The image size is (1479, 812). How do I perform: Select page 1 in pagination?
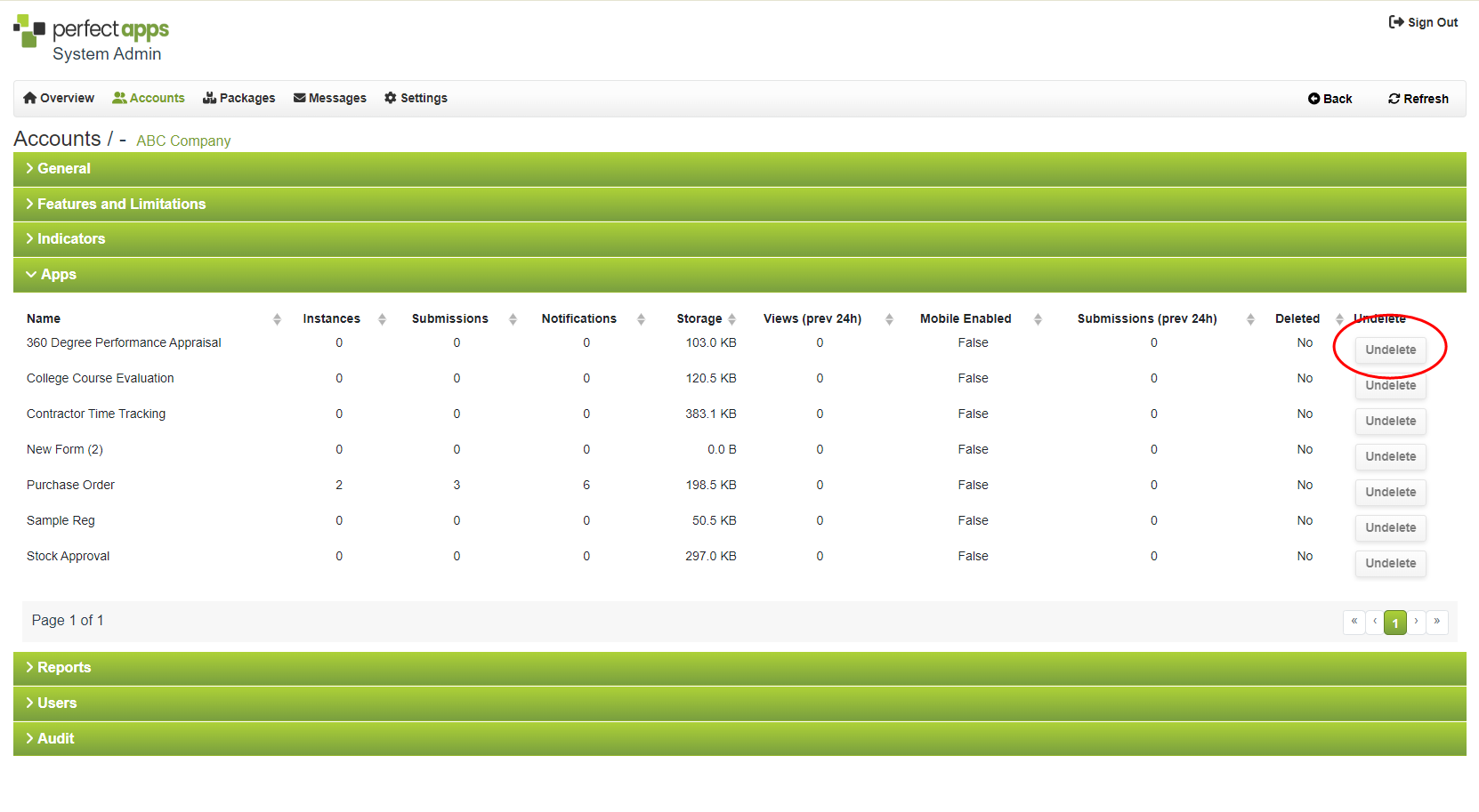(1395, 623)
